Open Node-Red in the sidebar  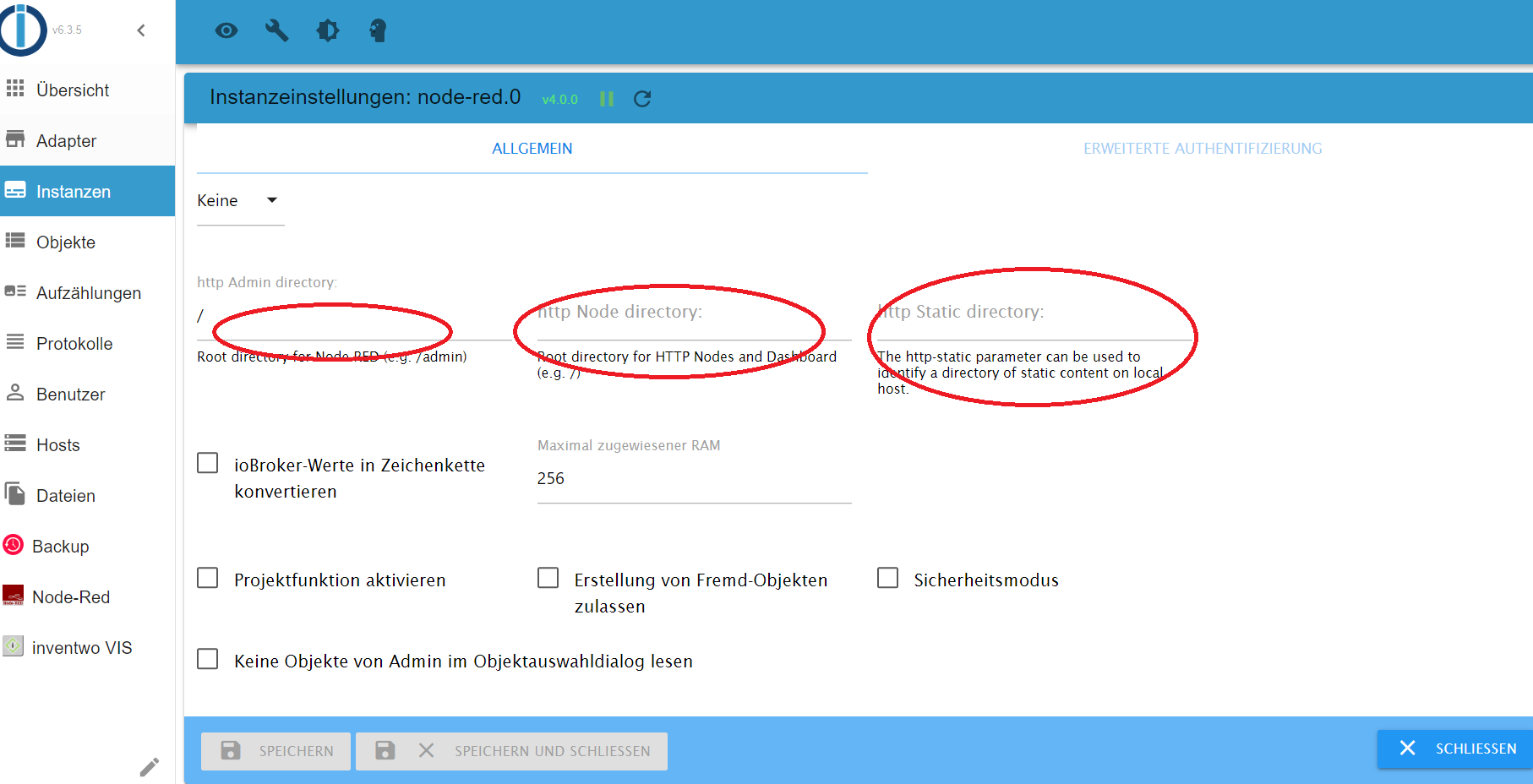point(88,596)
